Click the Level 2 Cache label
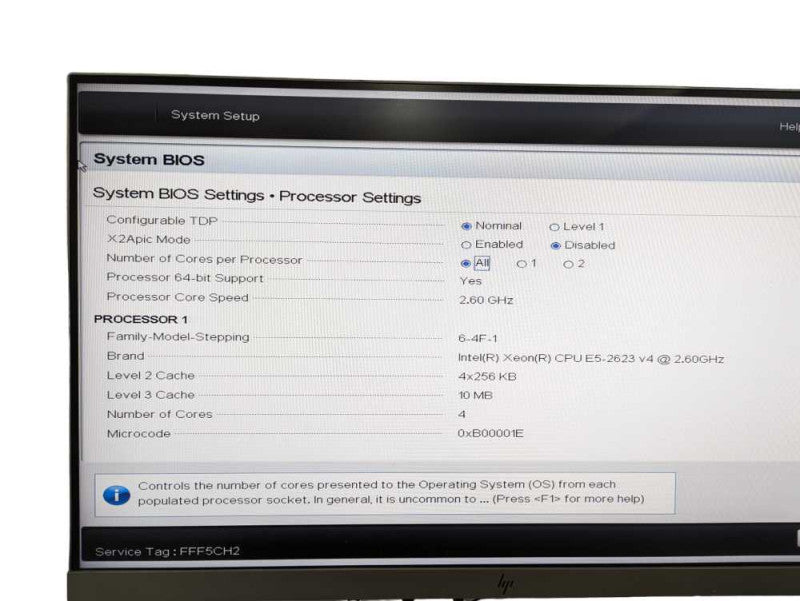The width and height of the screenshot is (800, 601). tap(151, 375)
